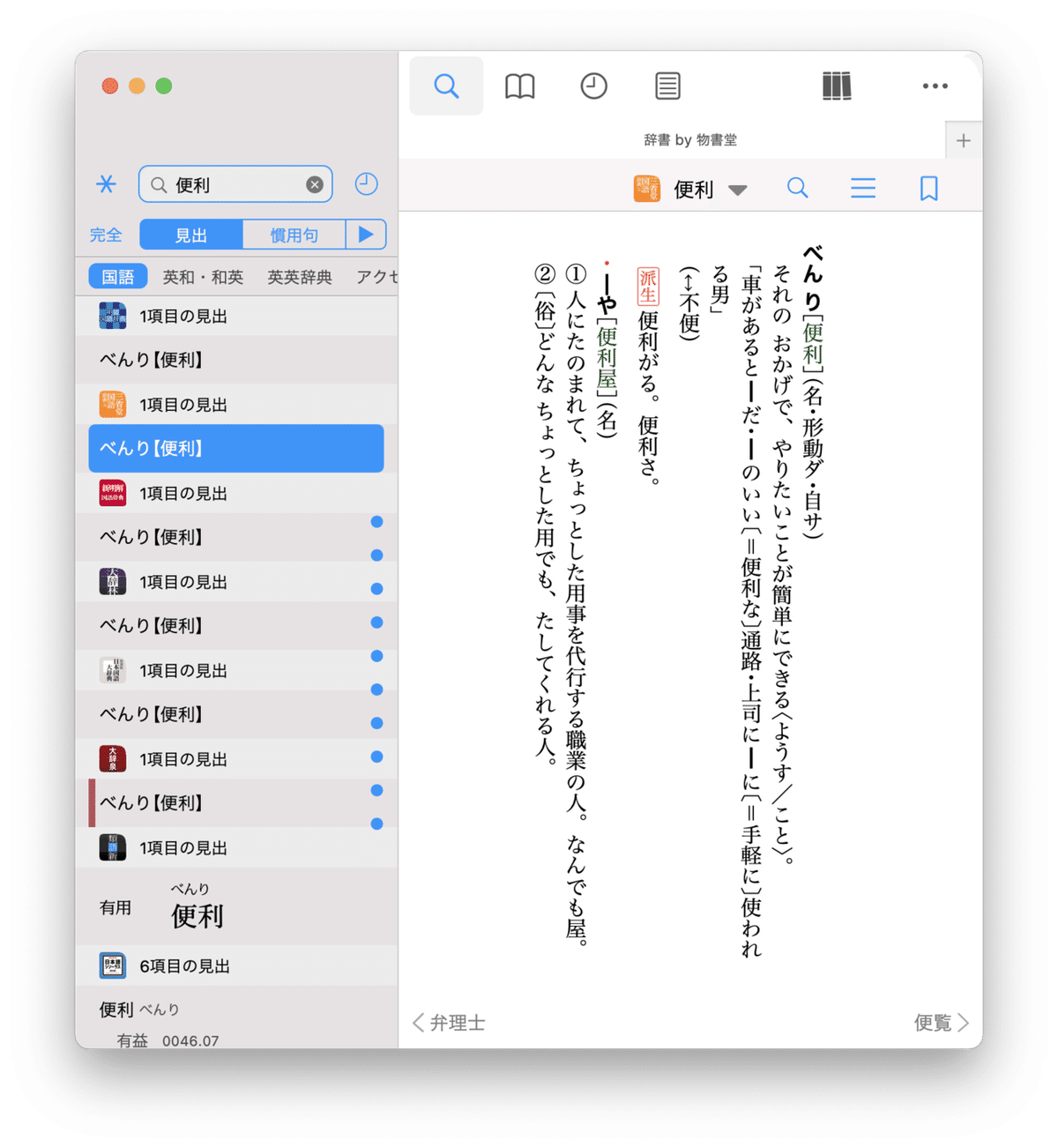1058x1148 pixels.
Task: Open べんり【便利】 under the 大辞泉 dictionary
Action: click(236, 802)
